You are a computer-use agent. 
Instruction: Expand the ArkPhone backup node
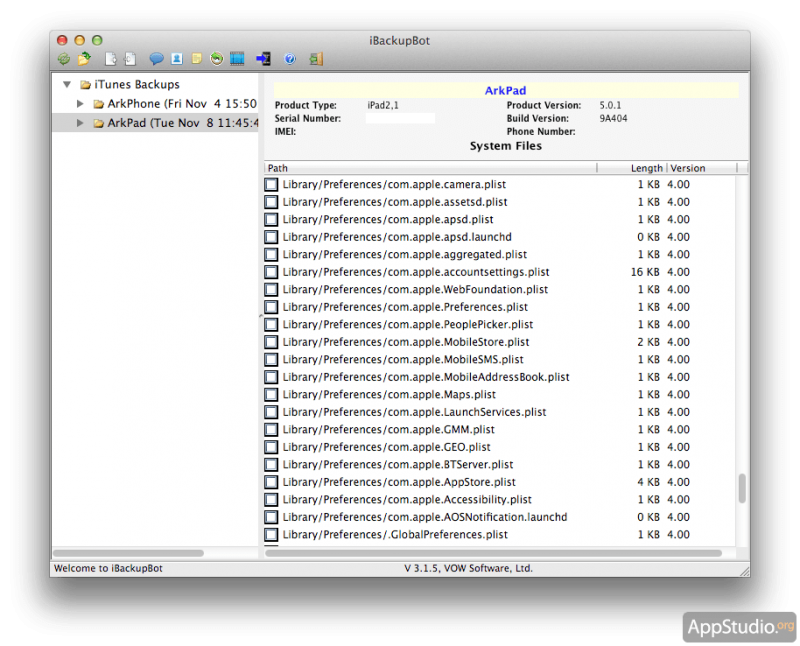[x=80, y=104]
